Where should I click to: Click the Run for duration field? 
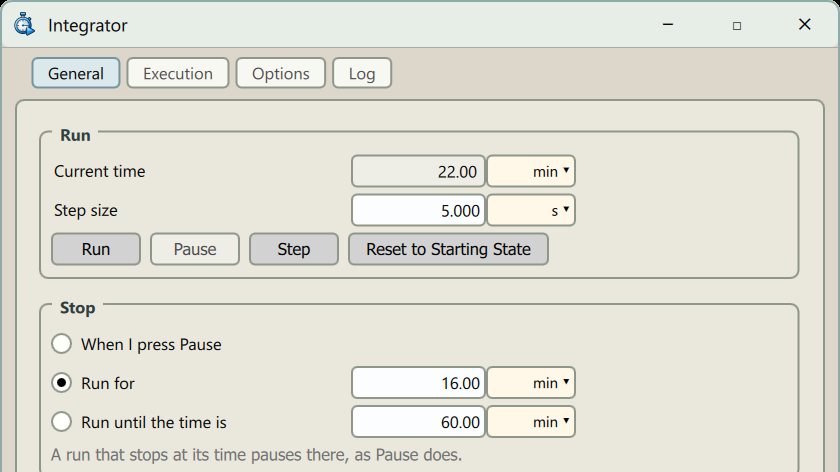pyautogui.click(x=418, y=383)
